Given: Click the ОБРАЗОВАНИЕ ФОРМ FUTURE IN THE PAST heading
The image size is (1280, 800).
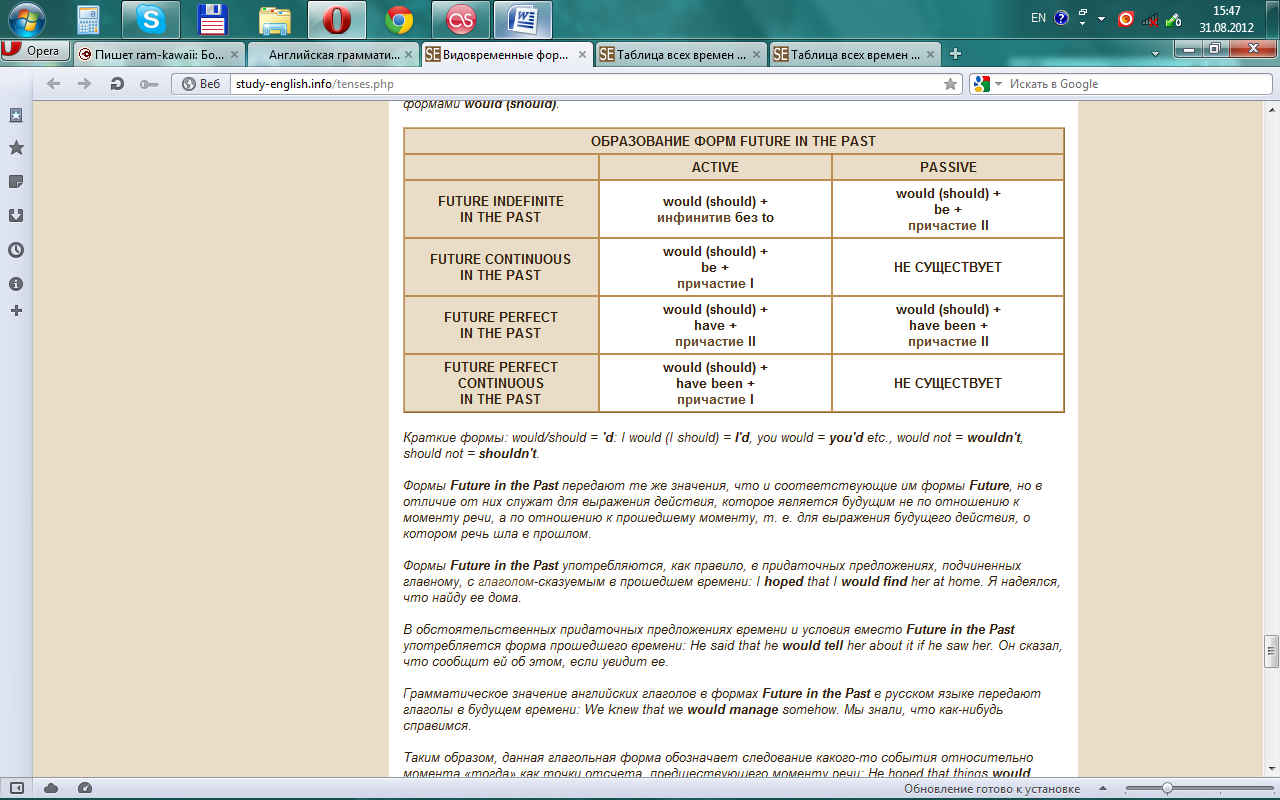Looking at the screenshot, I should tap(733, 141).
